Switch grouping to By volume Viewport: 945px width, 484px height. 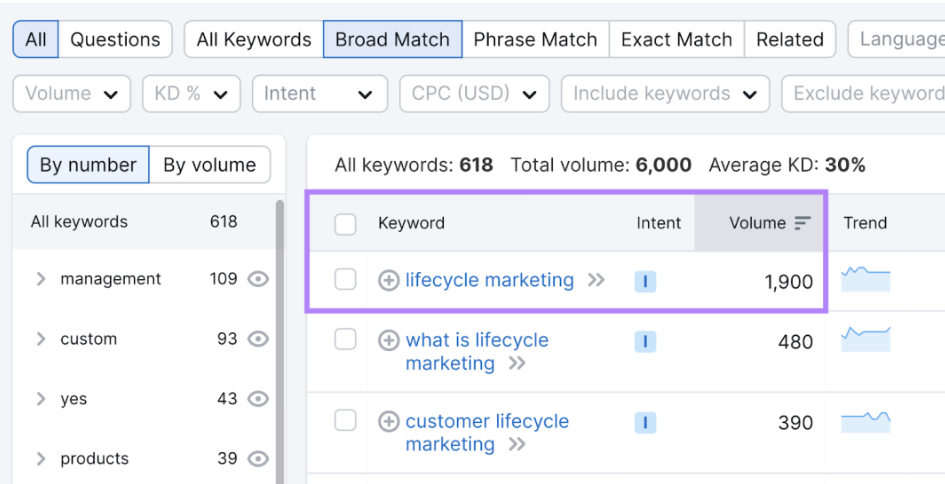[x=210, y=165]
